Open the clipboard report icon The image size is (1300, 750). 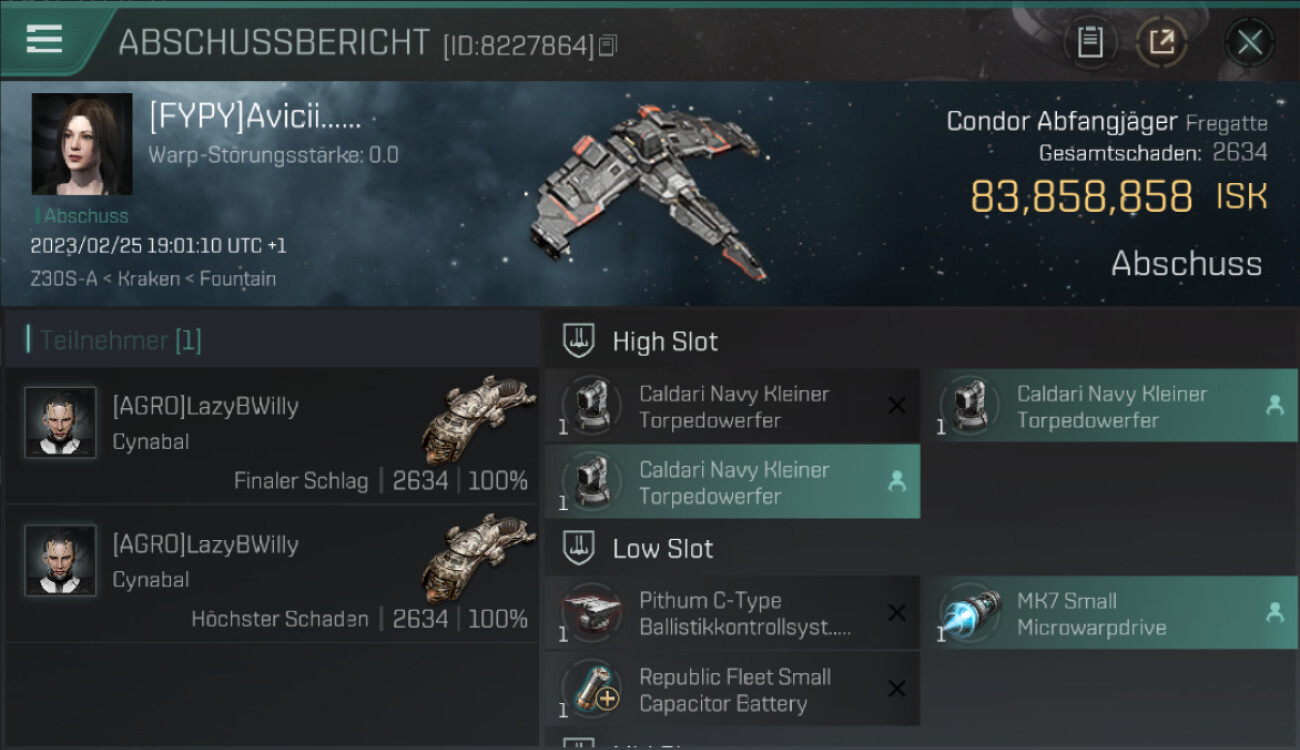(1090, 42)
